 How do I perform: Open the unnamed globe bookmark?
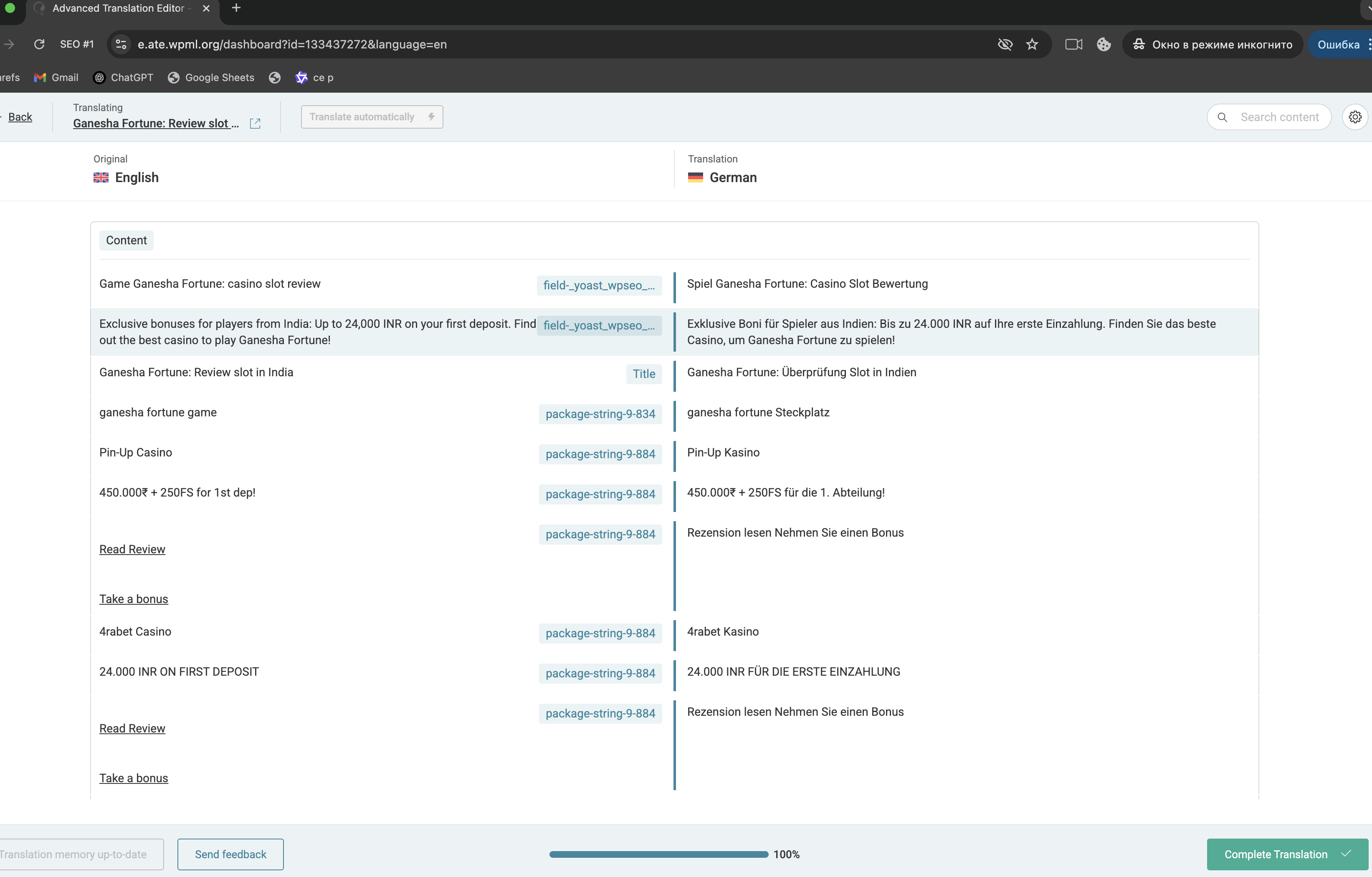[275, 78]
